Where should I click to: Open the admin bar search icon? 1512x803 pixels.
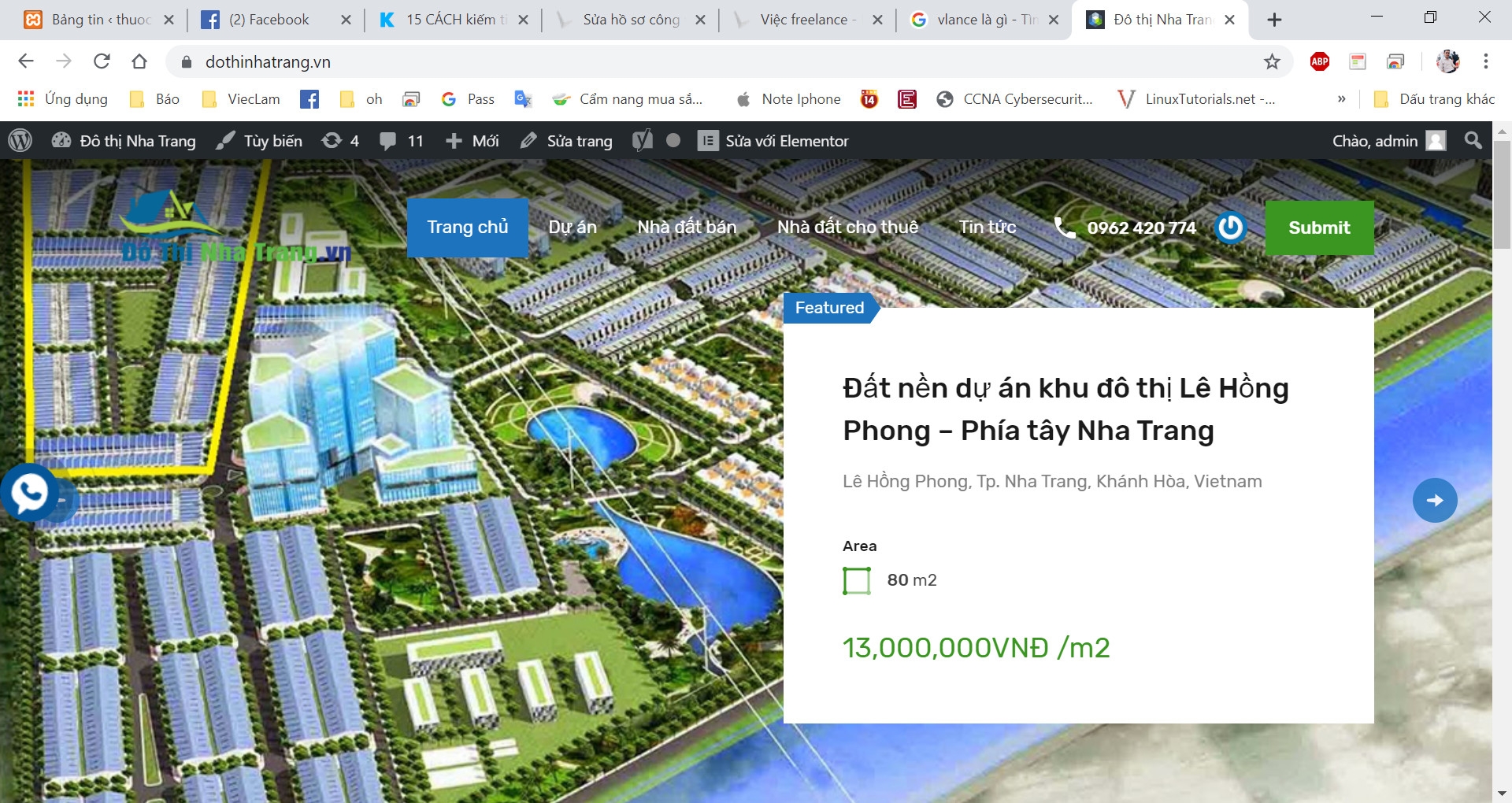tap(1473, 141)
